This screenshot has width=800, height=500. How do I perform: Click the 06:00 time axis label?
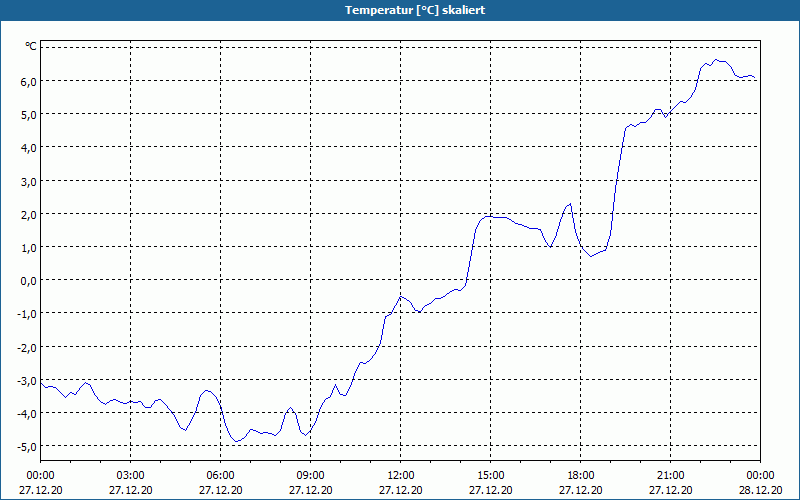click(220, 476)
